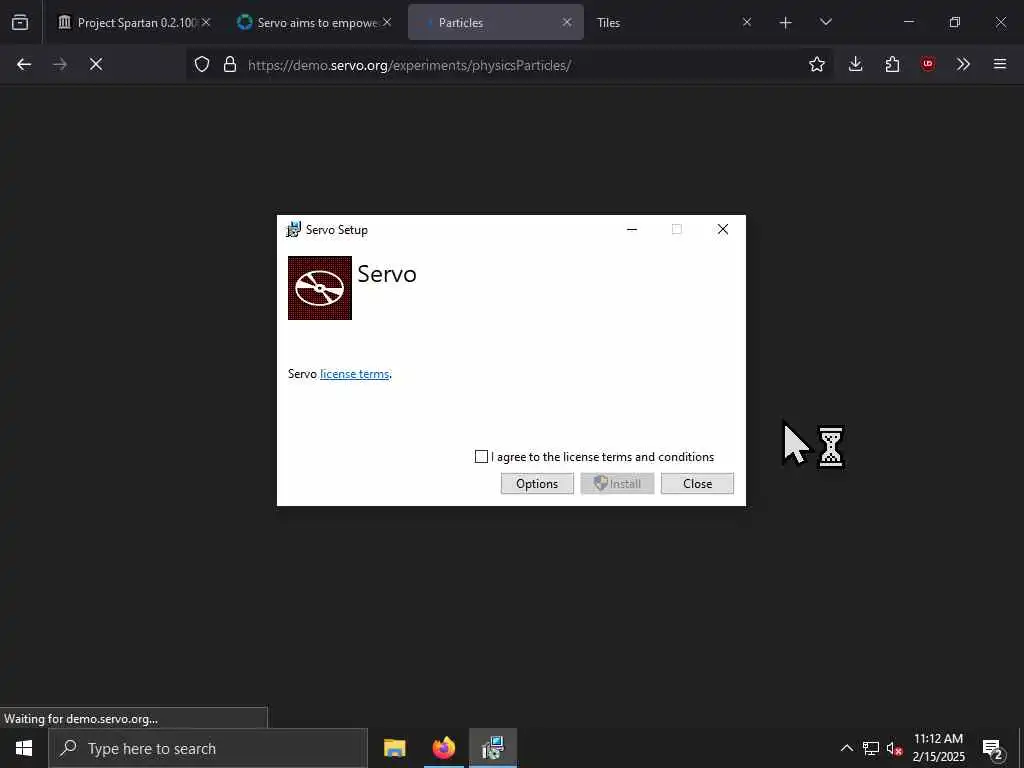Show hidden system tray icons
Viewport: 1024px width, 768px height.
pyautogui.click(x=846, y=748)
